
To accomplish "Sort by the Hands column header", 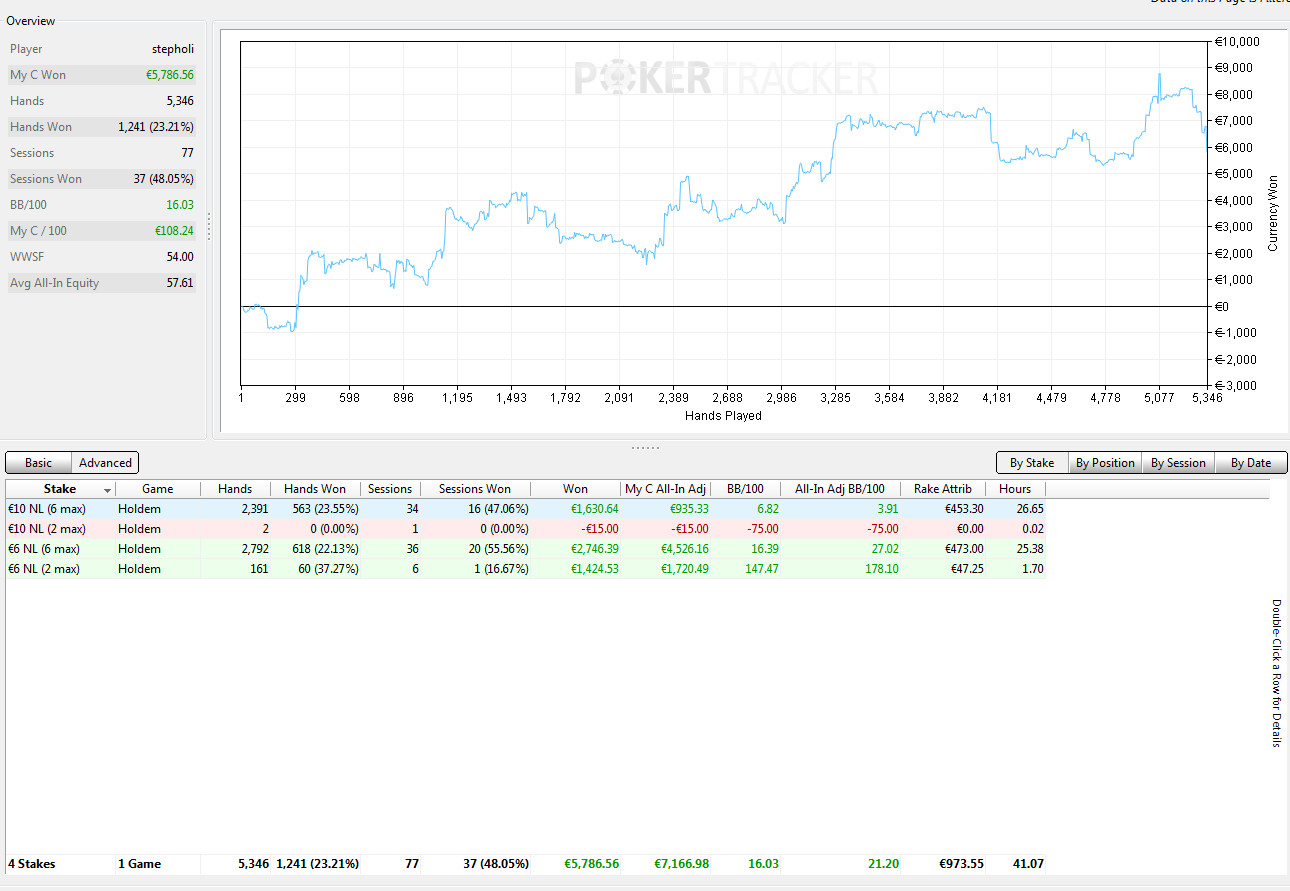I will [235, 489].
